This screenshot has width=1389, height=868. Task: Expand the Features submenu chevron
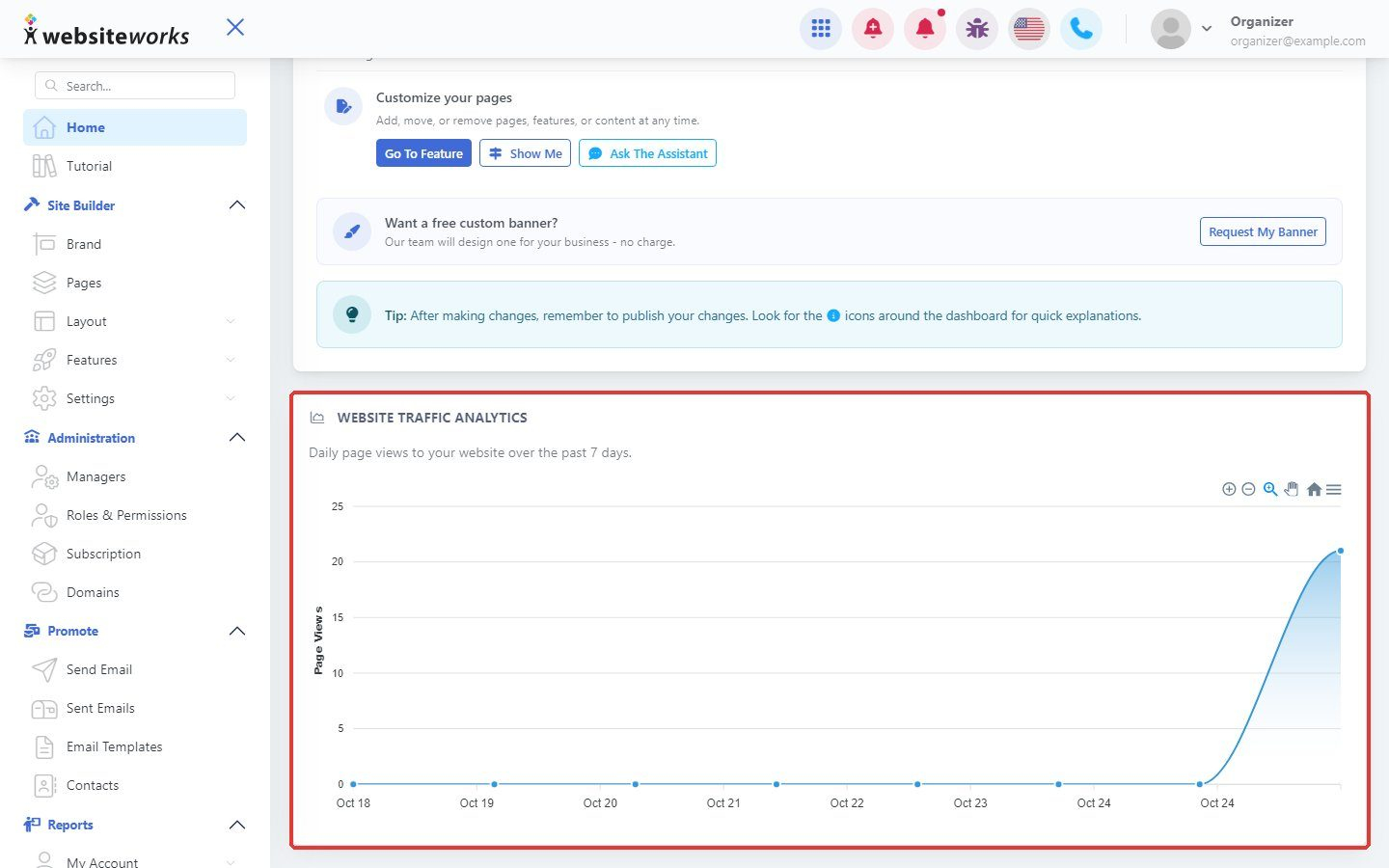[x=231, y=360]
